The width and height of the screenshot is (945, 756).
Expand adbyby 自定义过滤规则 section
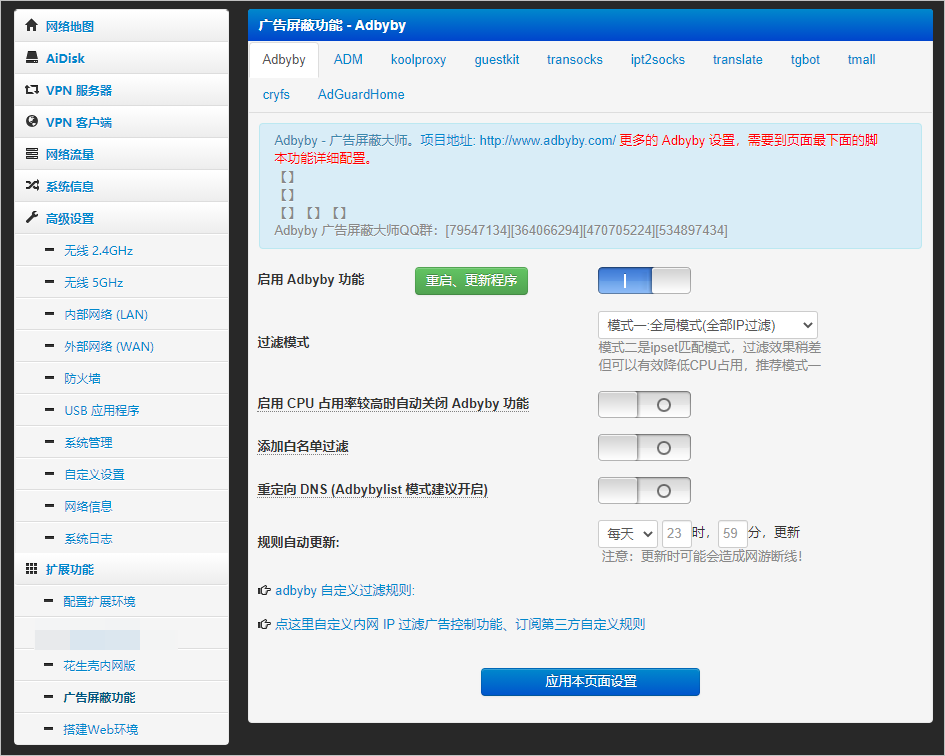(x=344, y=591)
